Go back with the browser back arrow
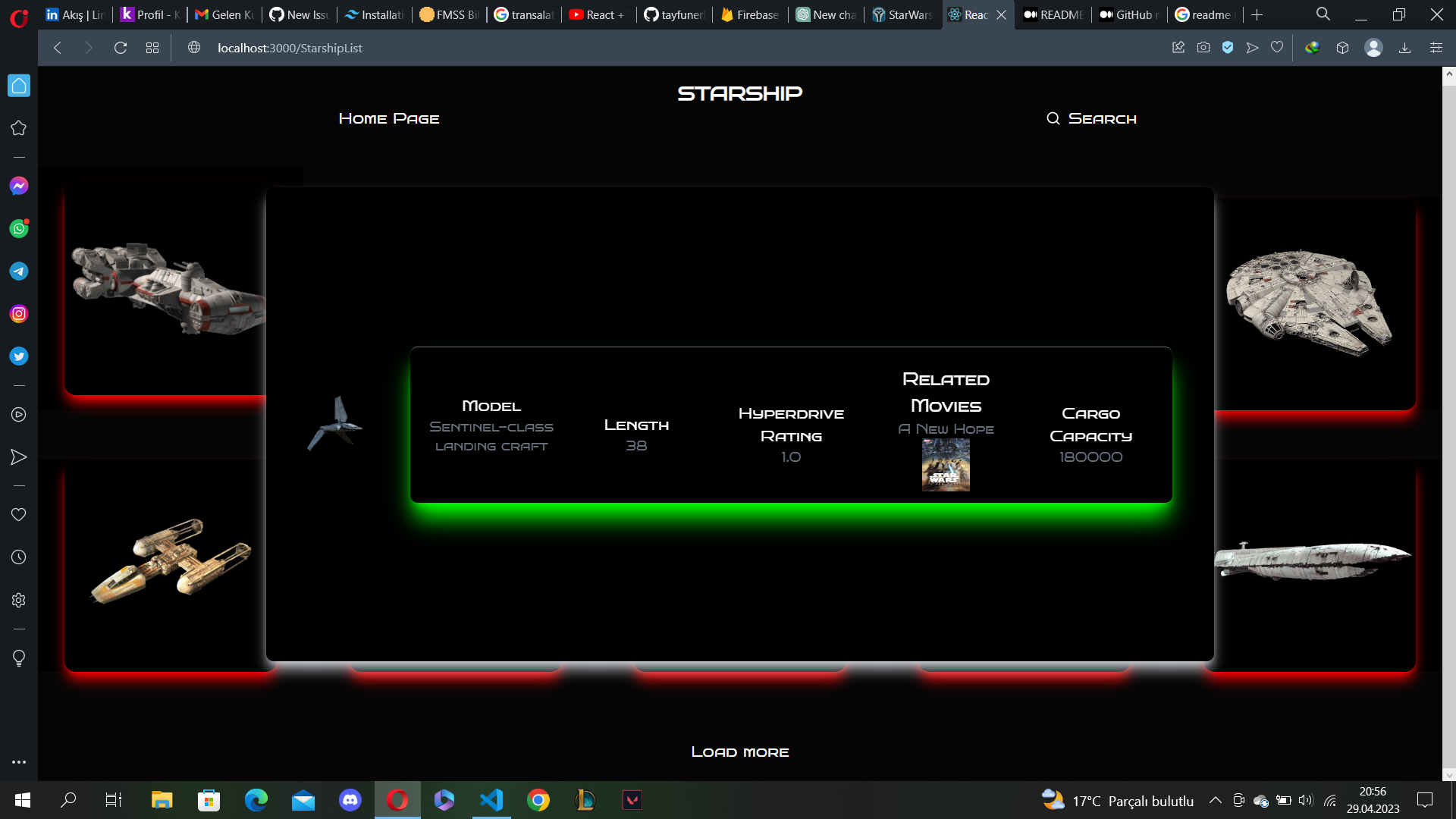The width and height of the screenshot is (1456, 819). pyautogui.click(x=58, y=48)
